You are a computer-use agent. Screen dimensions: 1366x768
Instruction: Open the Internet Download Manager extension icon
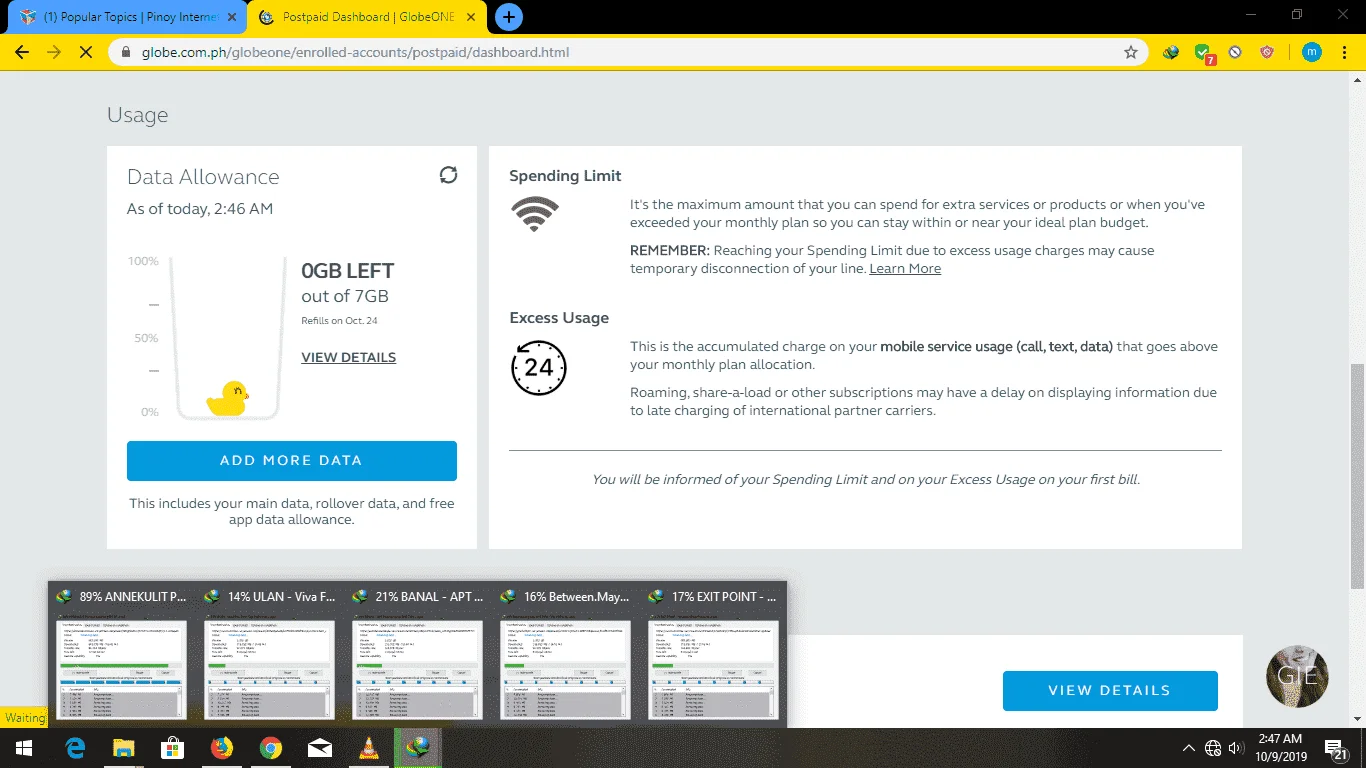pos(1171,52)
